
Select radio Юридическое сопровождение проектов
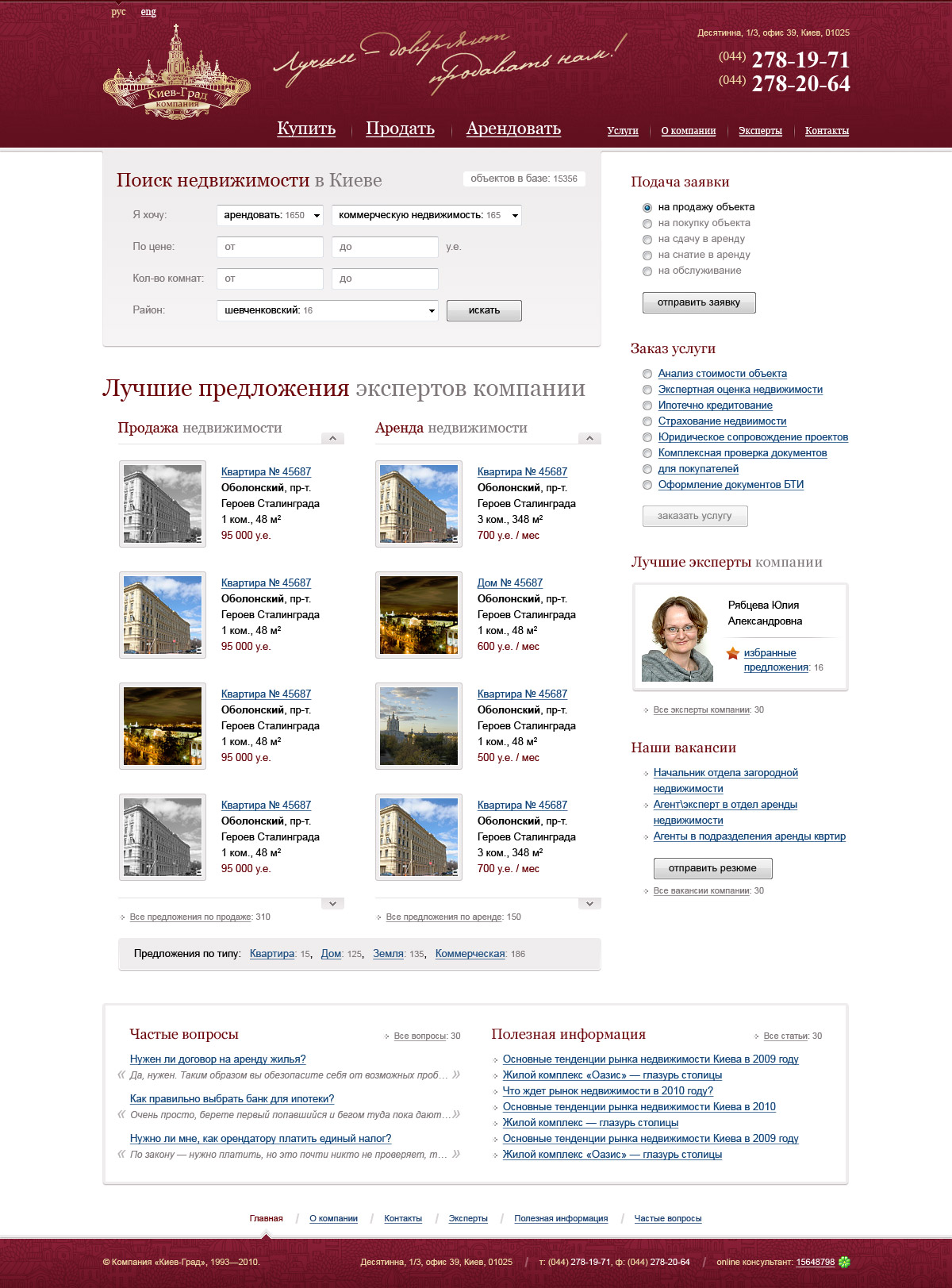(x=647, y=437)
